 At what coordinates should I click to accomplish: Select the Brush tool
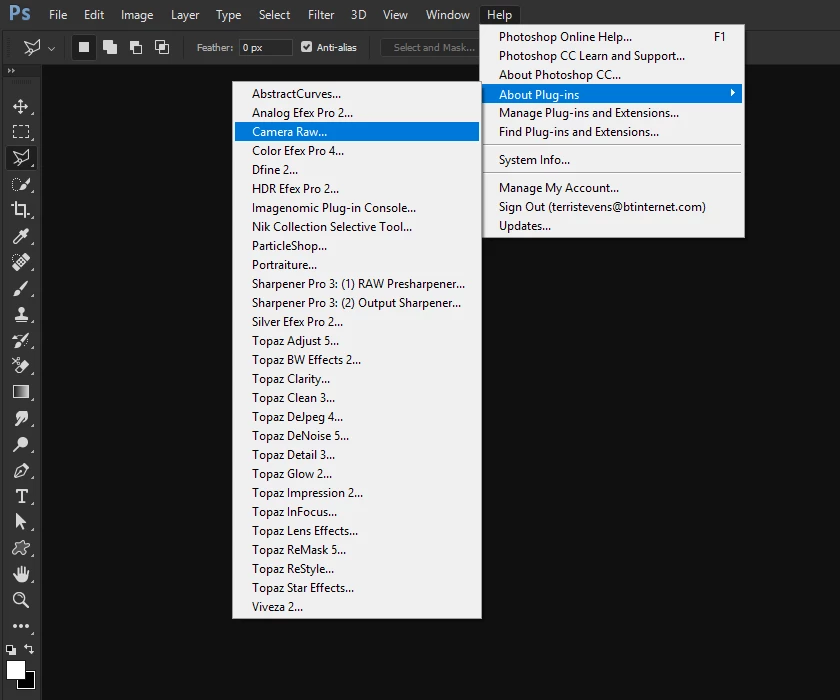coord(21,288)
